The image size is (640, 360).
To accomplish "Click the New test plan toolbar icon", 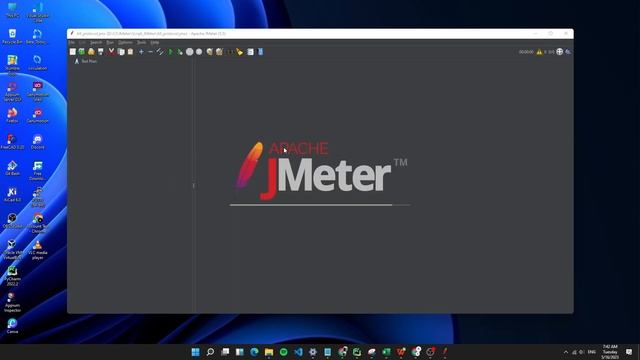I will (x=73, y=52).
